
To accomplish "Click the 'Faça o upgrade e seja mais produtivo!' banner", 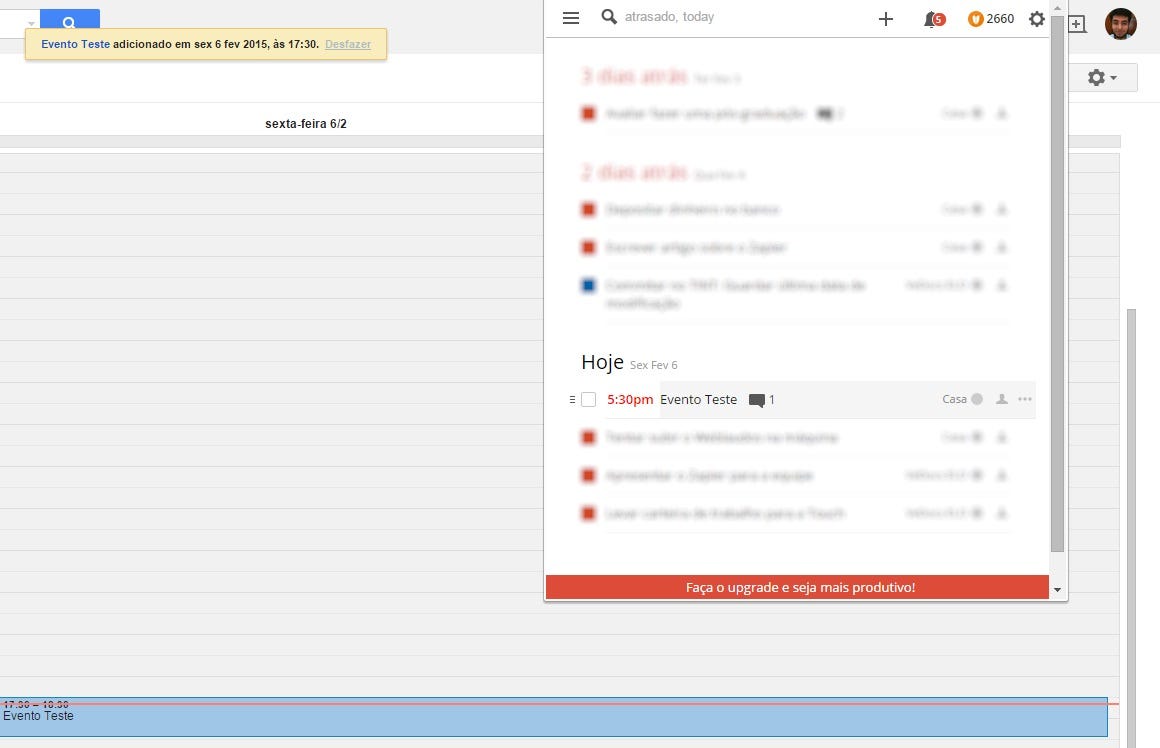I will [x=798, y=587].
